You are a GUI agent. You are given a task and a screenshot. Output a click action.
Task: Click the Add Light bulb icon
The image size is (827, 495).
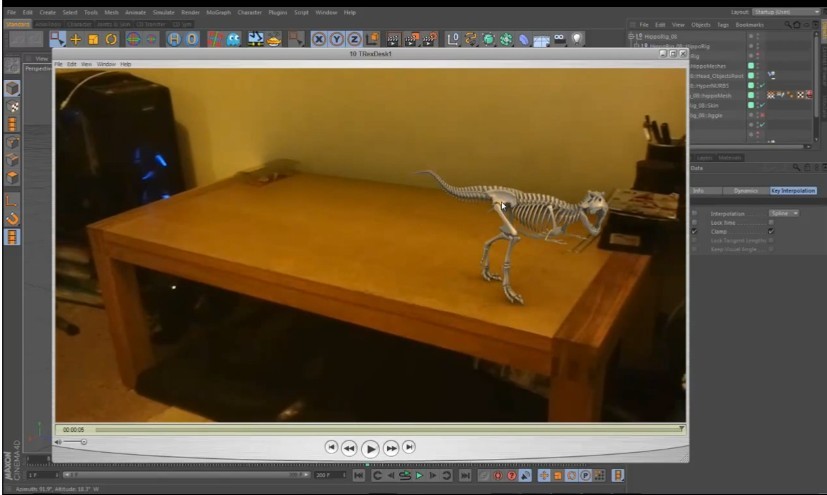578,39
